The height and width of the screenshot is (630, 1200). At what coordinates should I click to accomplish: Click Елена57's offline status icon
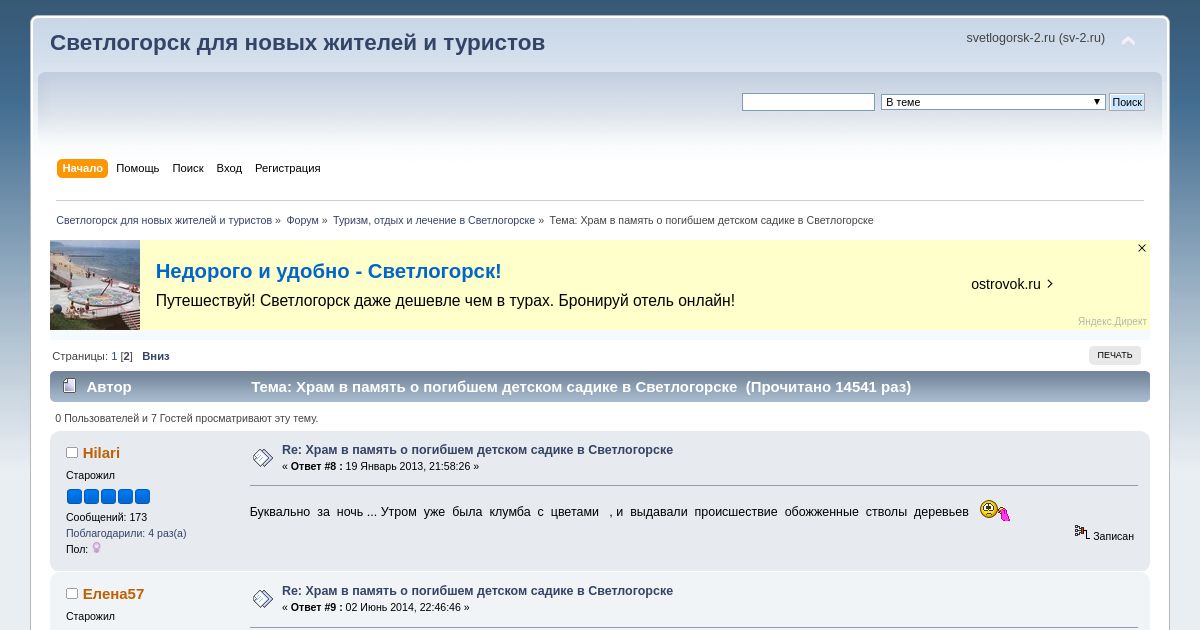[72, 594]
